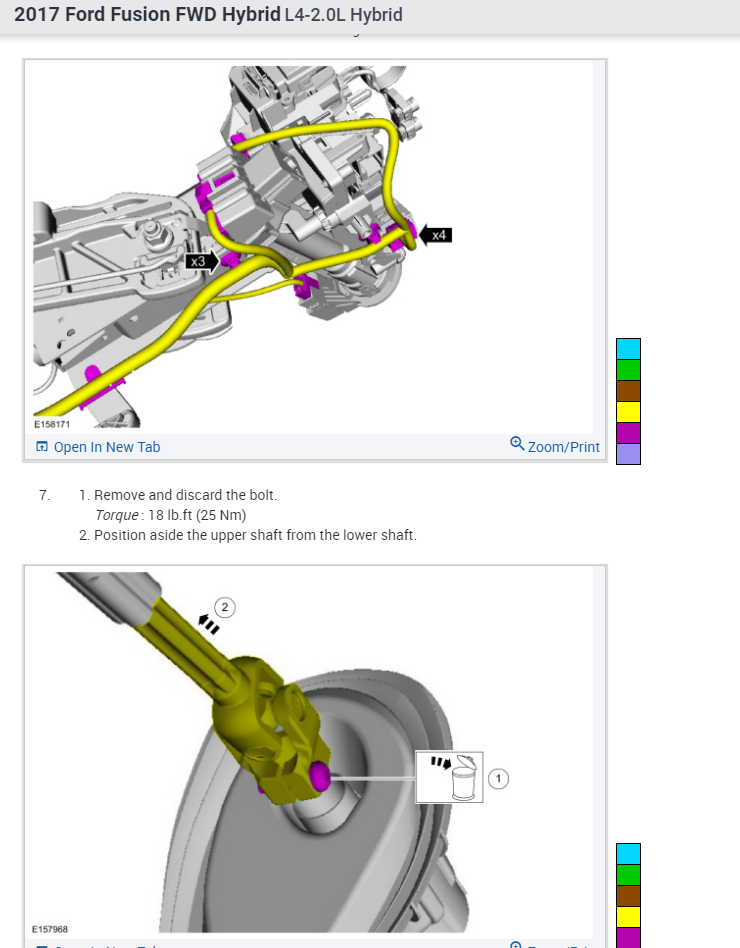Click the new-tab icon beside Open In New Tab
Viewport: 740px width, 948px height.
click(x=42, y=447)
